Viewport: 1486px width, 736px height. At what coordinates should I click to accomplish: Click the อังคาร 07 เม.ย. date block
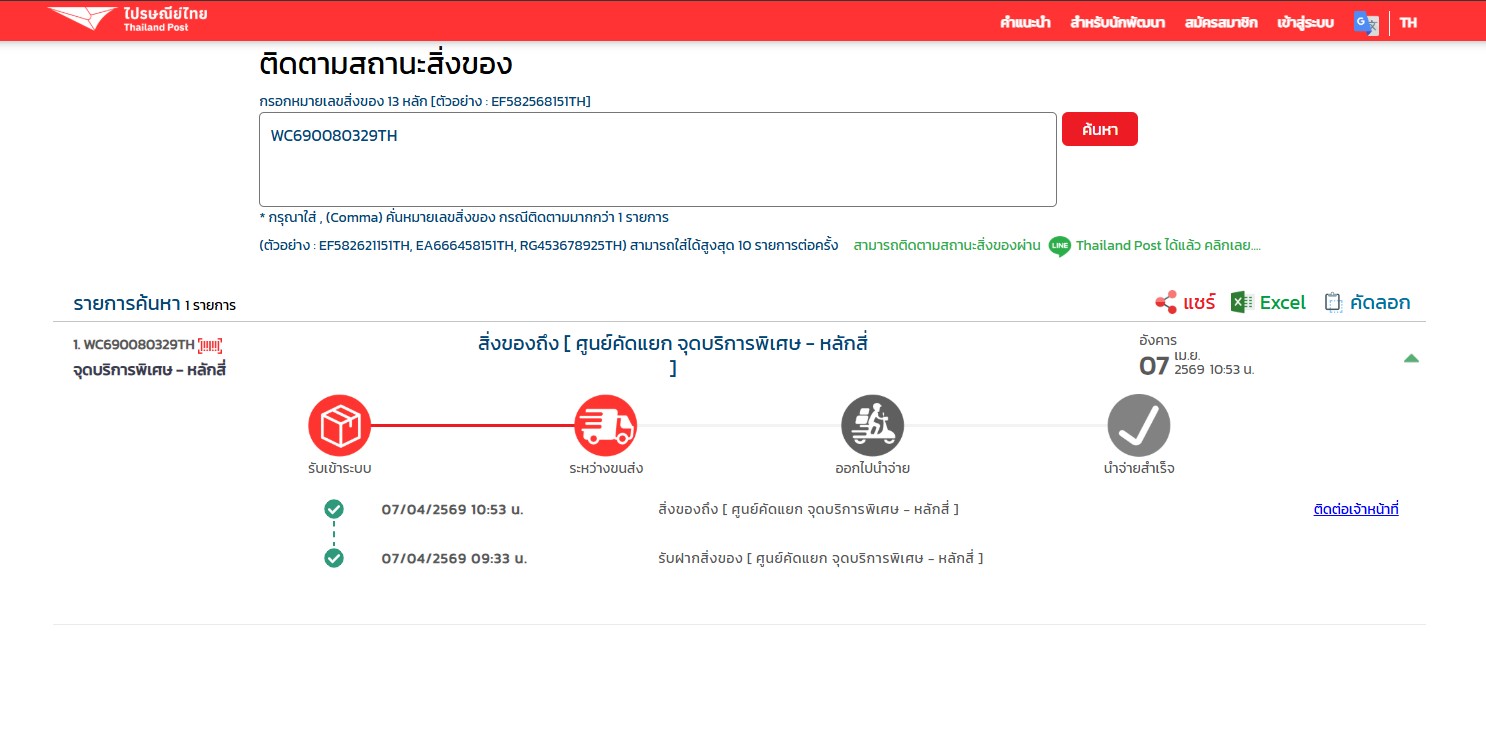point(1197,356)
